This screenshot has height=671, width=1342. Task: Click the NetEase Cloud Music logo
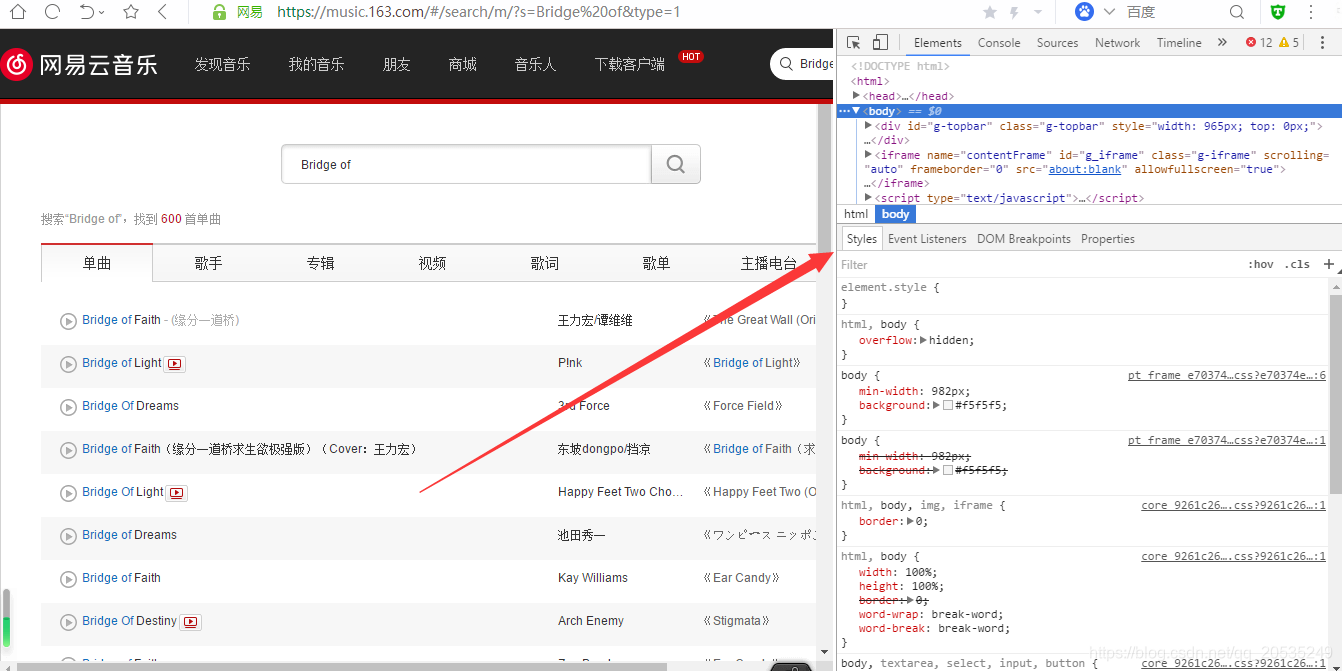(80, 64)
